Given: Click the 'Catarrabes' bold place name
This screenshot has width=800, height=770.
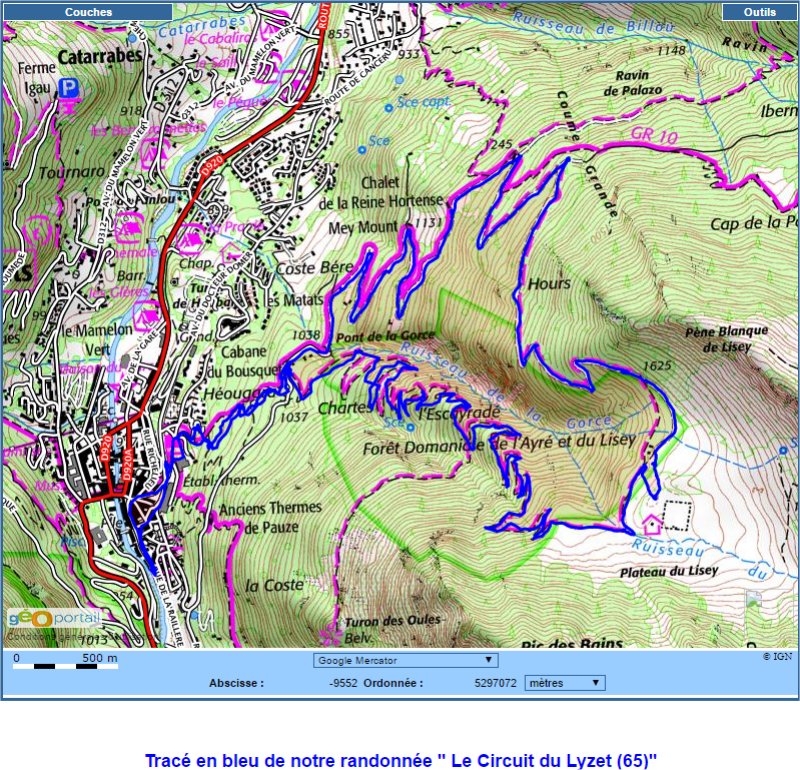Looking at the screenshot, I should point(100,56).
